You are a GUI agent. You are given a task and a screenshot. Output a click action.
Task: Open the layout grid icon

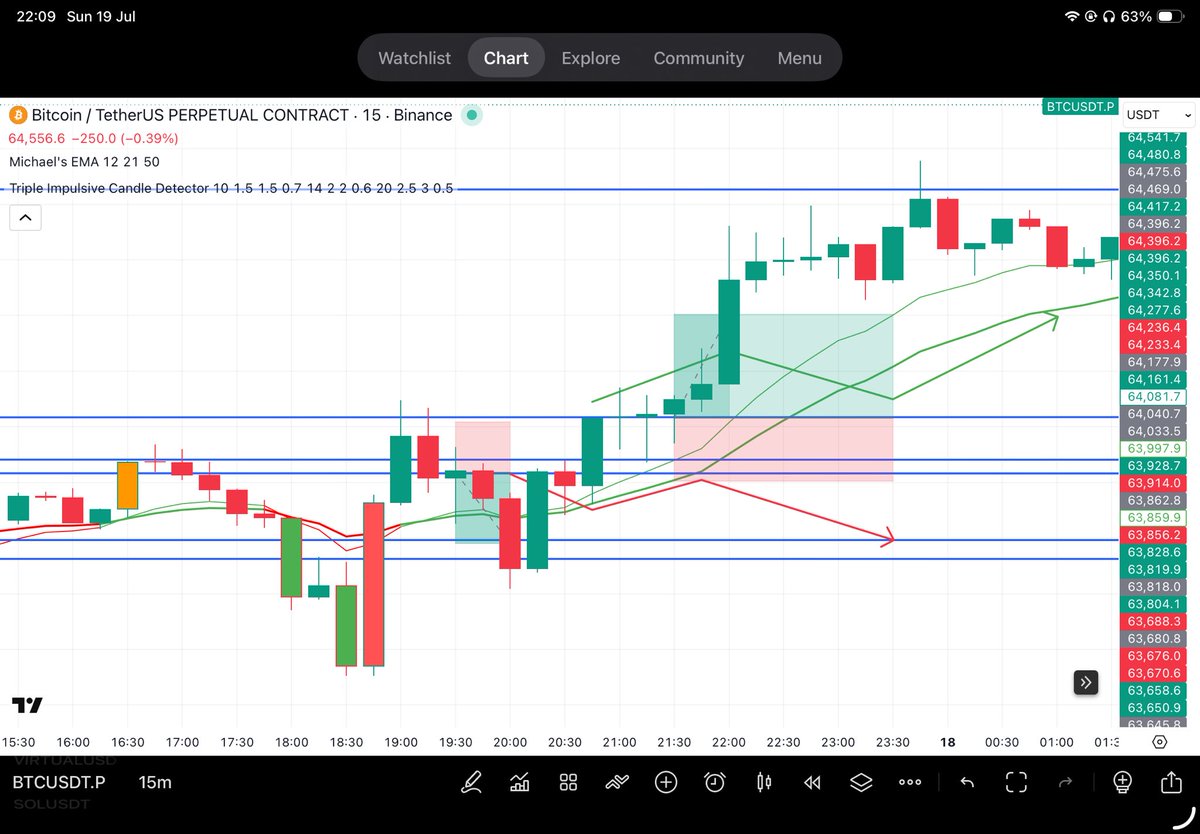[568, 782]
